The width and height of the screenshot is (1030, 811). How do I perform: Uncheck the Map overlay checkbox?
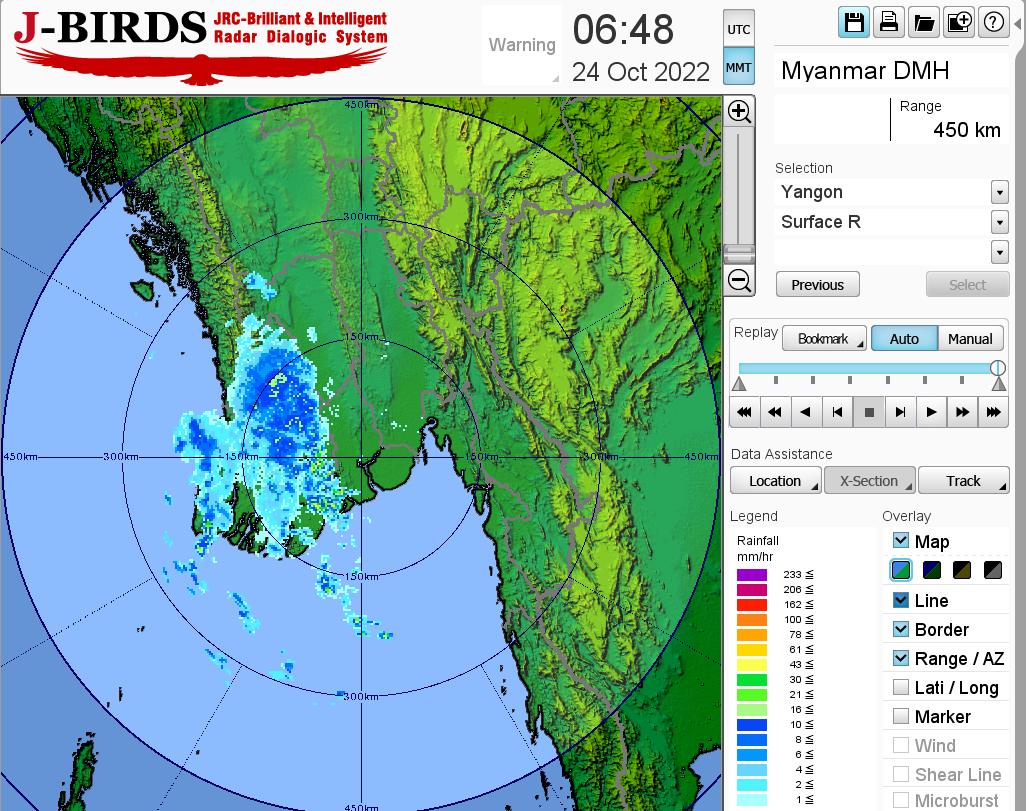[901, 541]
